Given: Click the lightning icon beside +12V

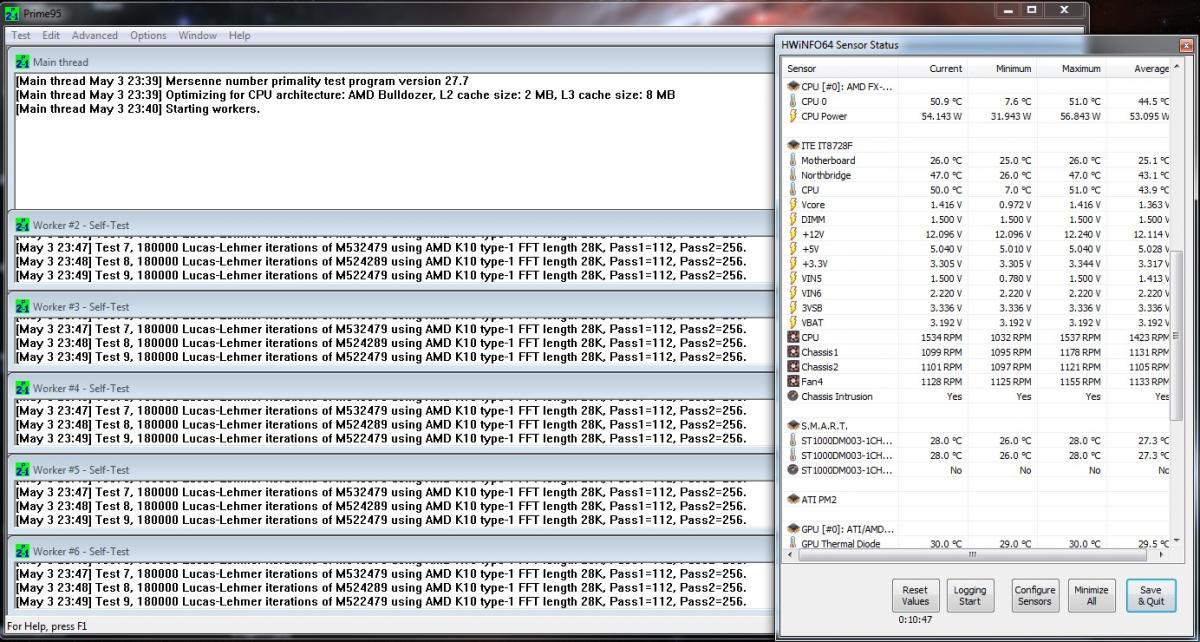Looking at the screenshot, I should tap(793, 234).
